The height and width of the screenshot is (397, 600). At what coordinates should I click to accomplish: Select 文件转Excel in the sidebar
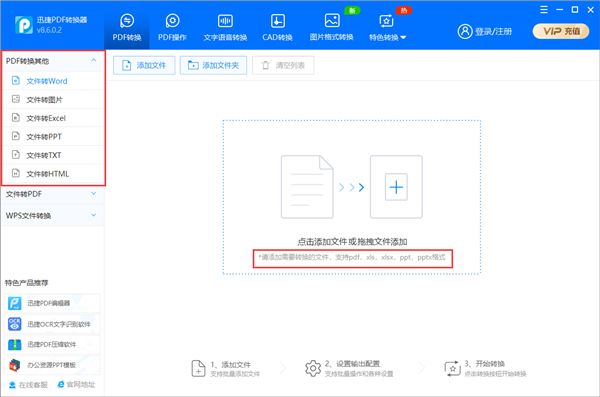click(x=53, y=118)
